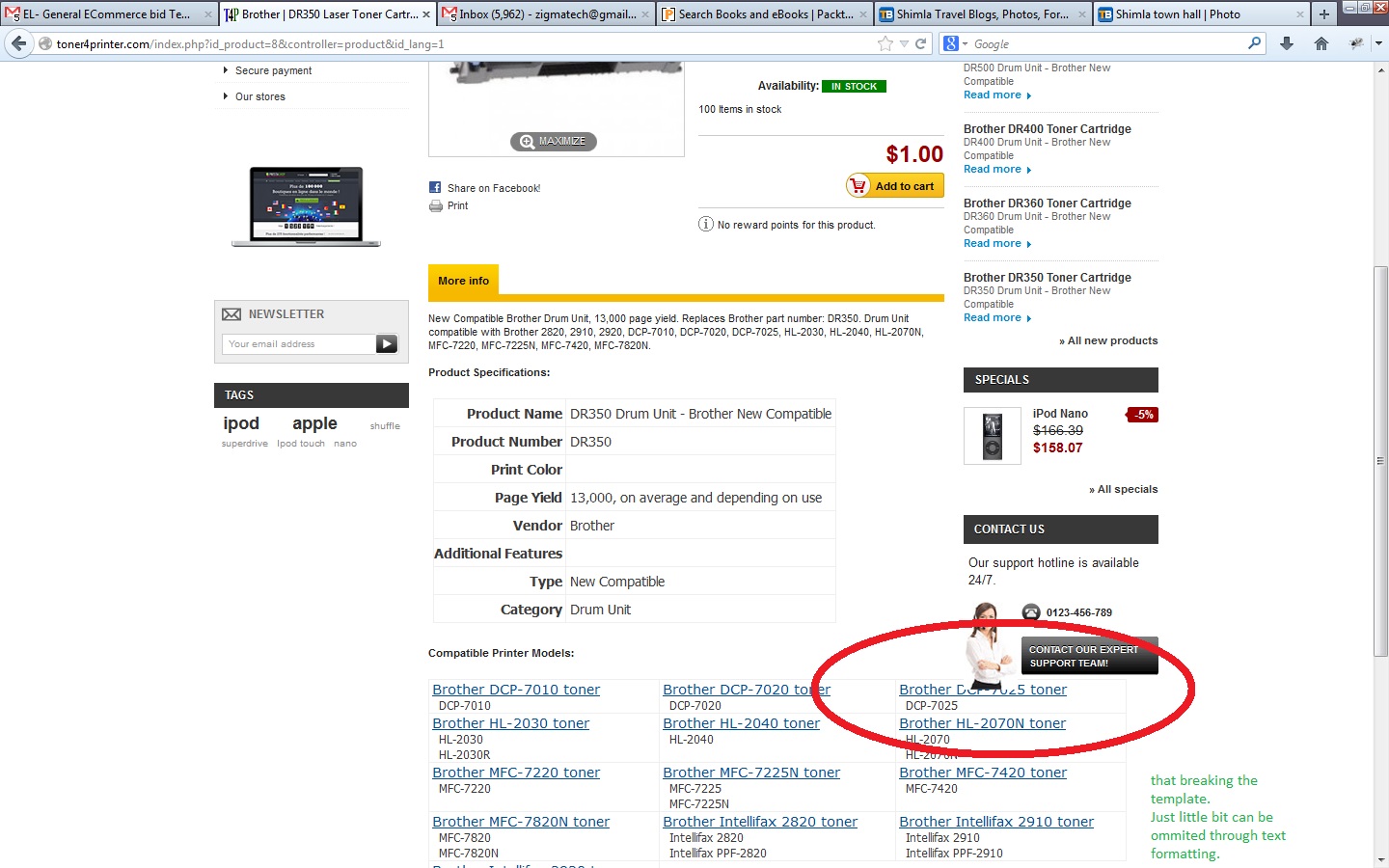Click the superdrive tag

click(x=245, y=444)
